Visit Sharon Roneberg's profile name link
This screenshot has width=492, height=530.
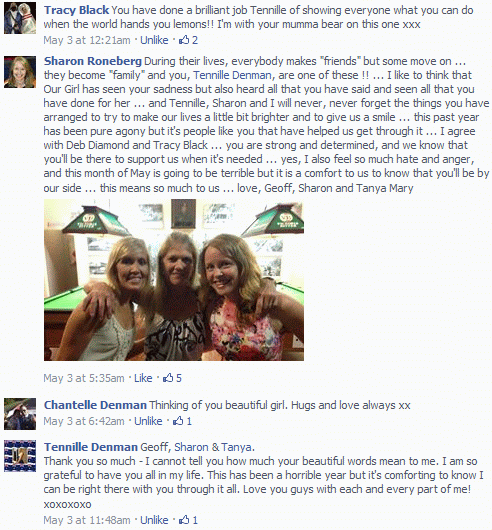click(x=93, y=61)
